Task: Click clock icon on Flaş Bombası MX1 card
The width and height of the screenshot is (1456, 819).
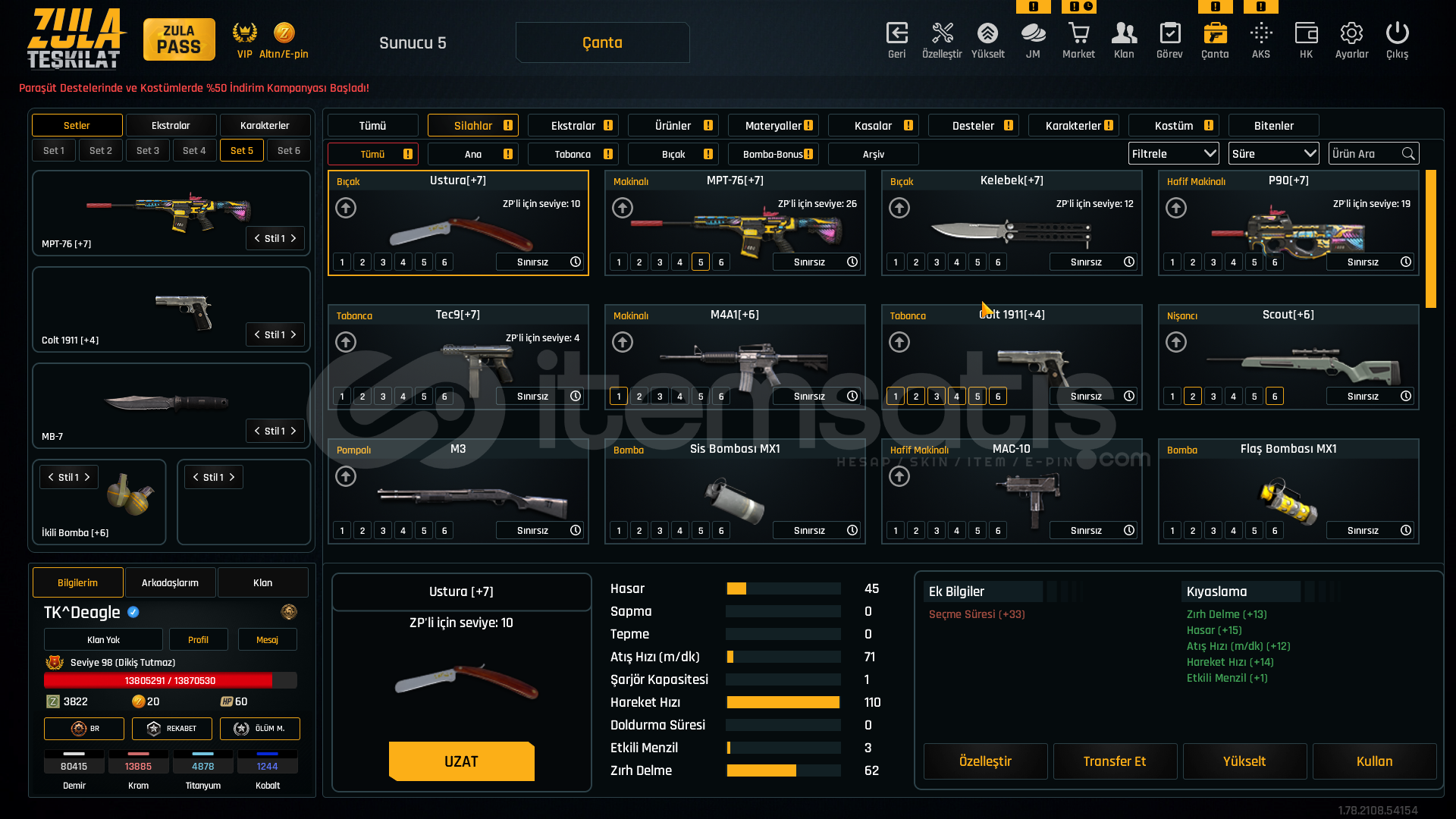Action: (x=1406, y=530)
